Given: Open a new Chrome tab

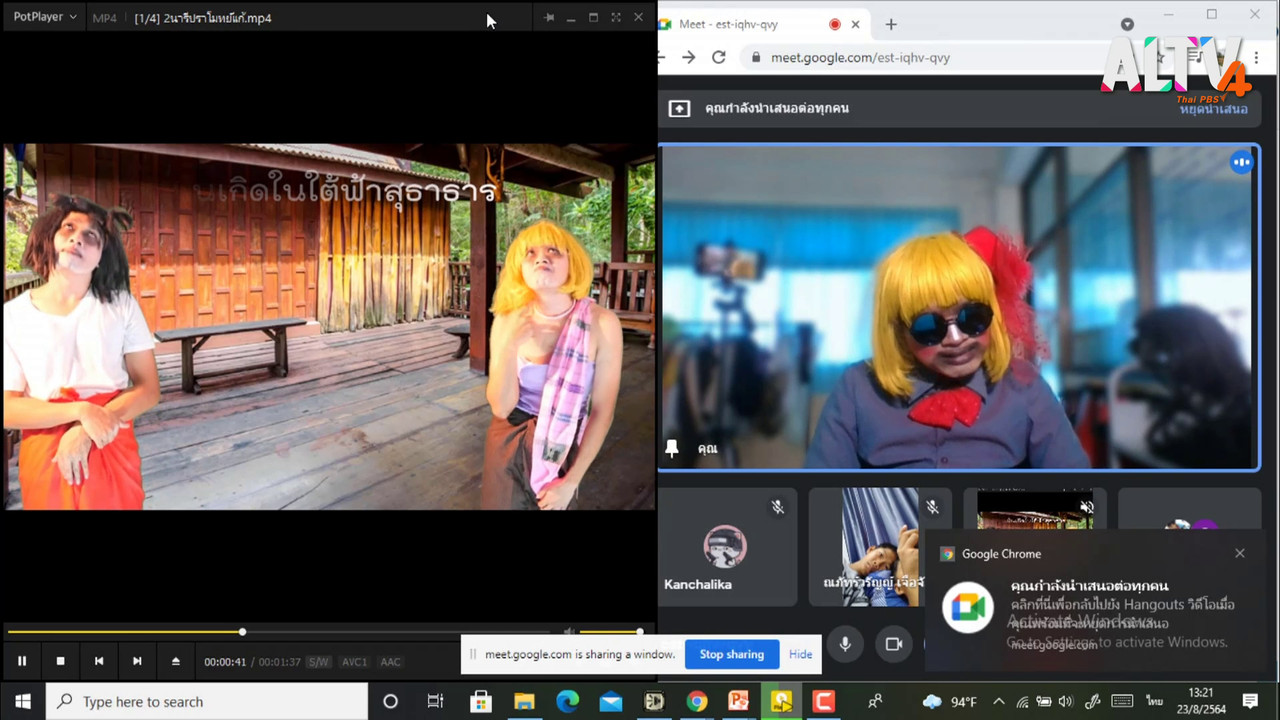Looking at the screenshot, I should click(891, 24).
